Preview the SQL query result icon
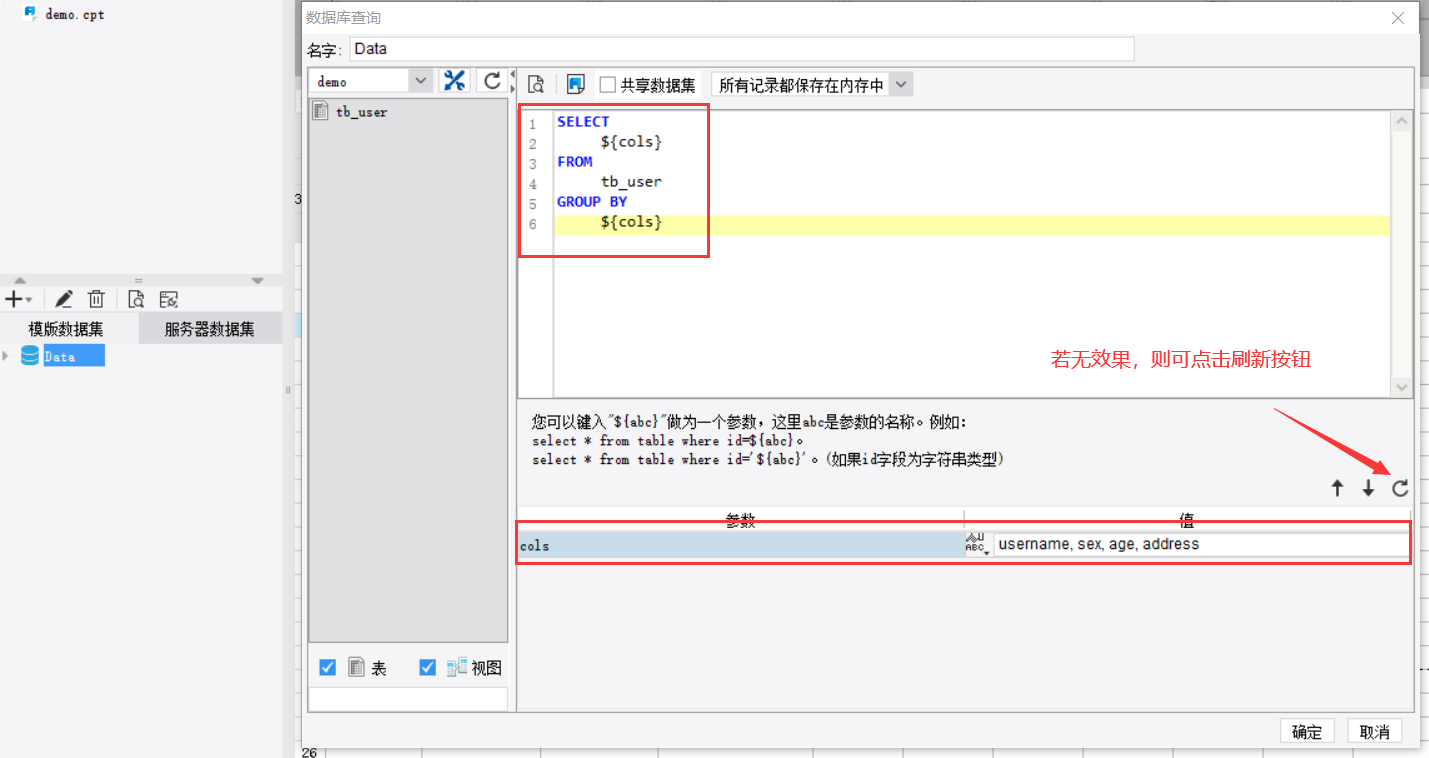This screenshot has height=758, width=1429. pos(536,85)
